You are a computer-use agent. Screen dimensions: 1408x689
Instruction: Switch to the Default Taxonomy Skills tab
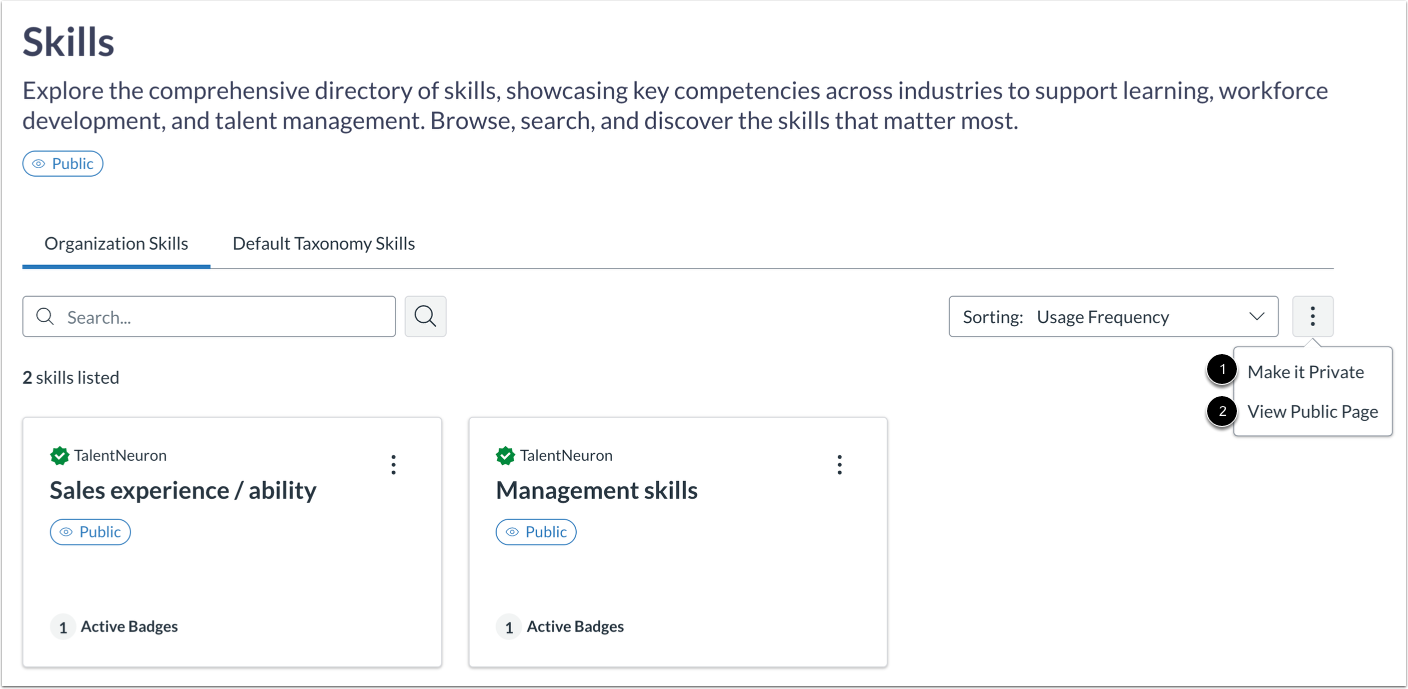[x=323, y=244]
